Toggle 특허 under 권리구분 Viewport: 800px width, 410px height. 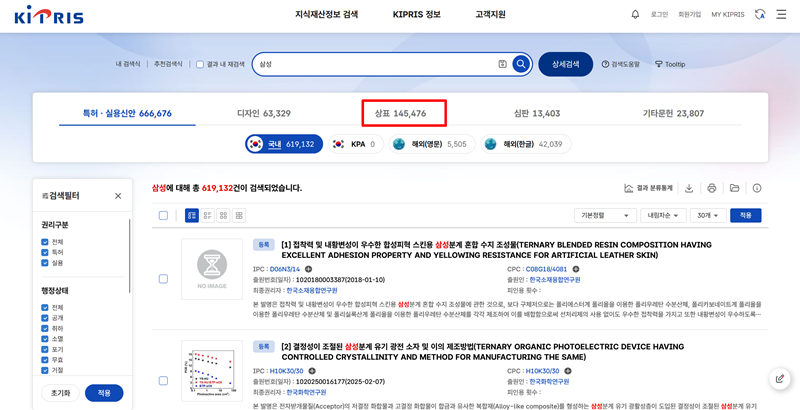point(45,252)
